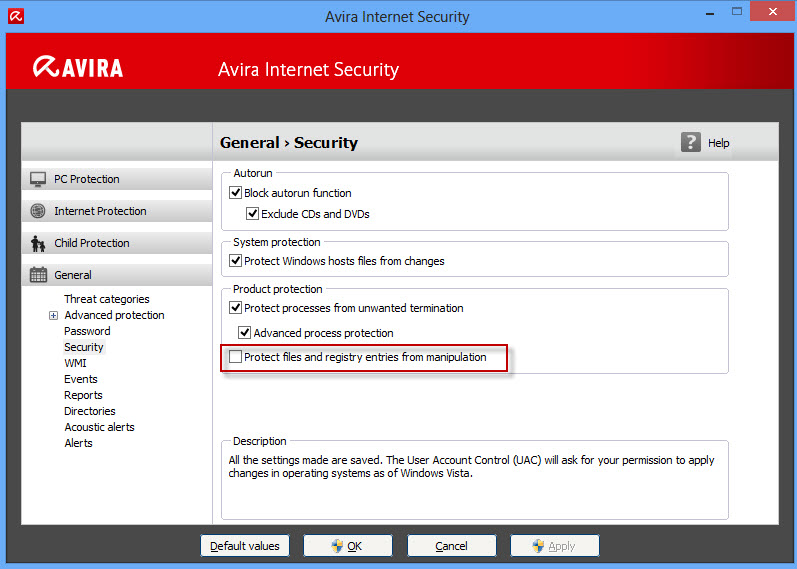Select the General section header
This screenshot has height=569, width=797.
(117, 275)
